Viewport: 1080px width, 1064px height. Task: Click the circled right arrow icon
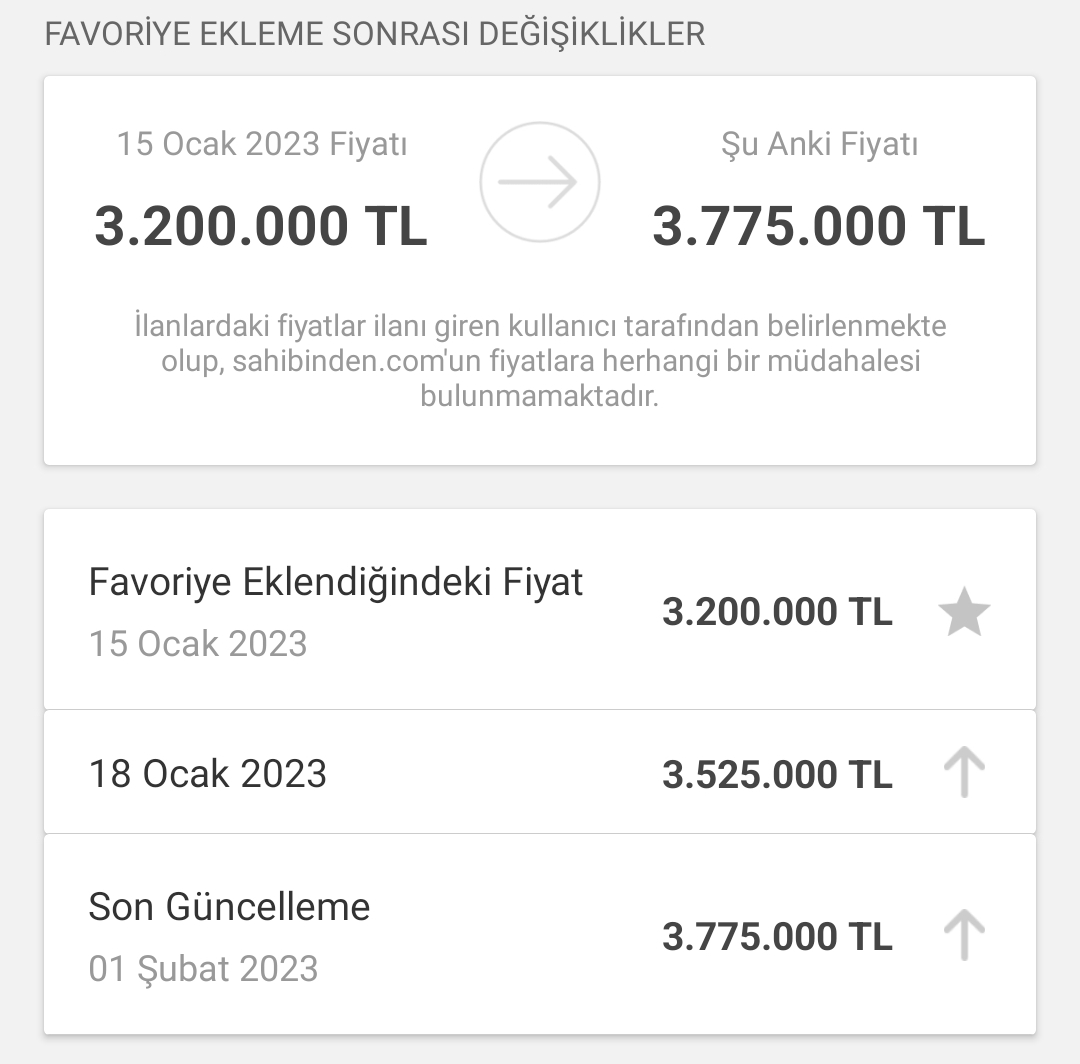click(x=539, y=182)
